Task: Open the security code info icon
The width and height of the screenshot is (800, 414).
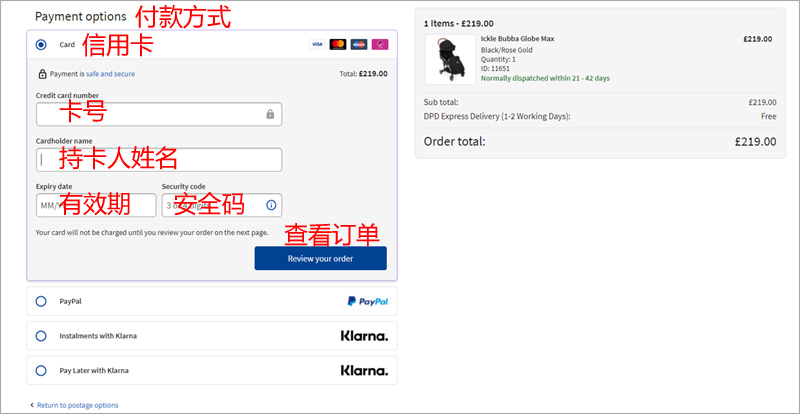Action: coord(271,205)
